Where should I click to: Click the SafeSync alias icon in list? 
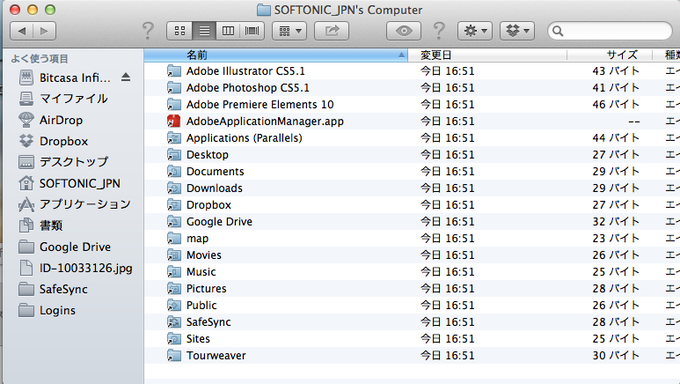click(174, 322)
